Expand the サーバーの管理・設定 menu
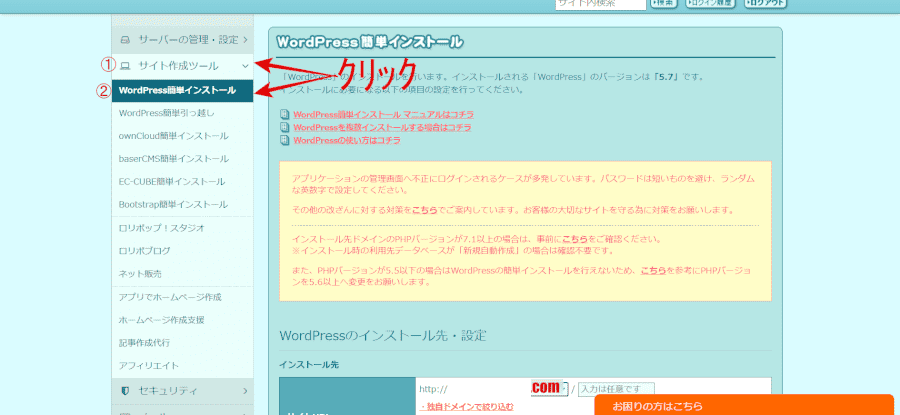Image resolution: width=900 pixels, height=415 pixels. click(183, 40)
